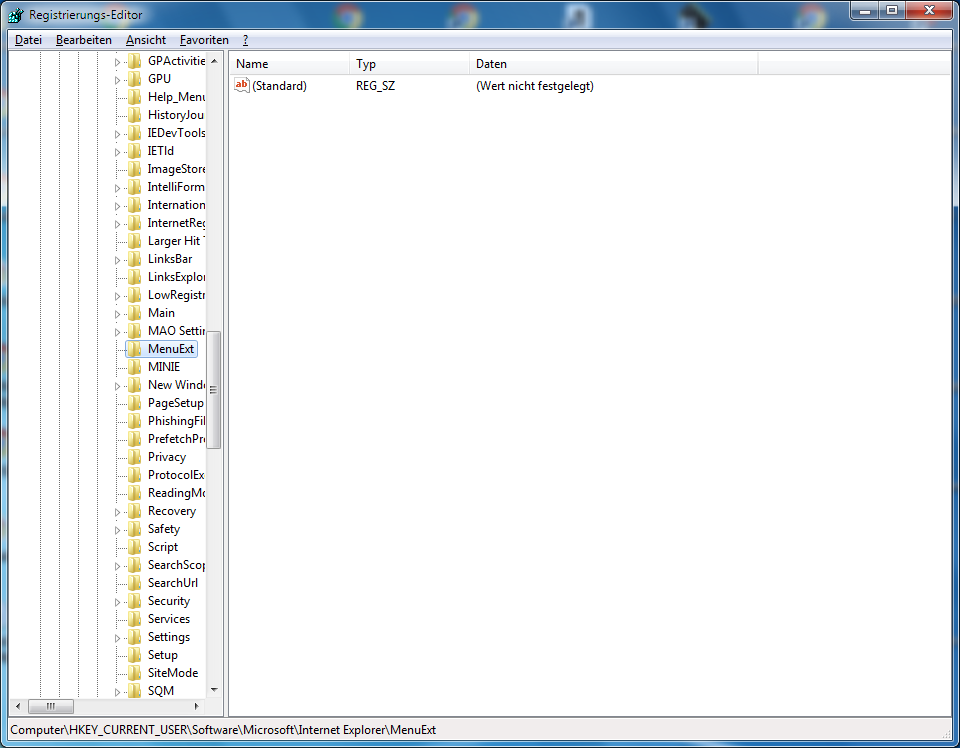Screen dimensions: 960x748
Task: Expand the Main key
Action: pyautogui.click(x=117, y=314)
